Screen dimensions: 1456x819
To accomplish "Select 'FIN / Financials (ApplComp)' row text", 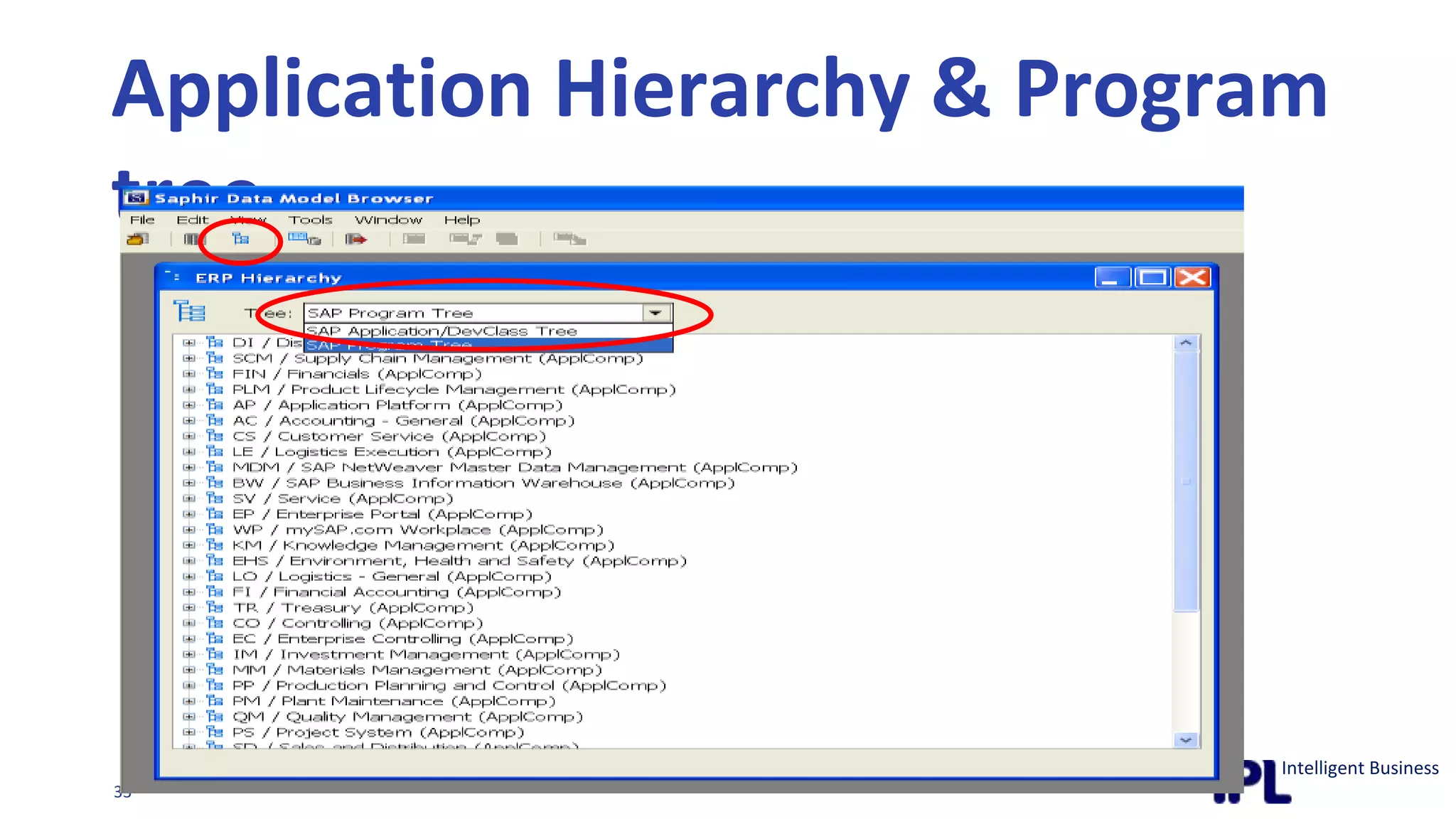I will click(358, 374).
